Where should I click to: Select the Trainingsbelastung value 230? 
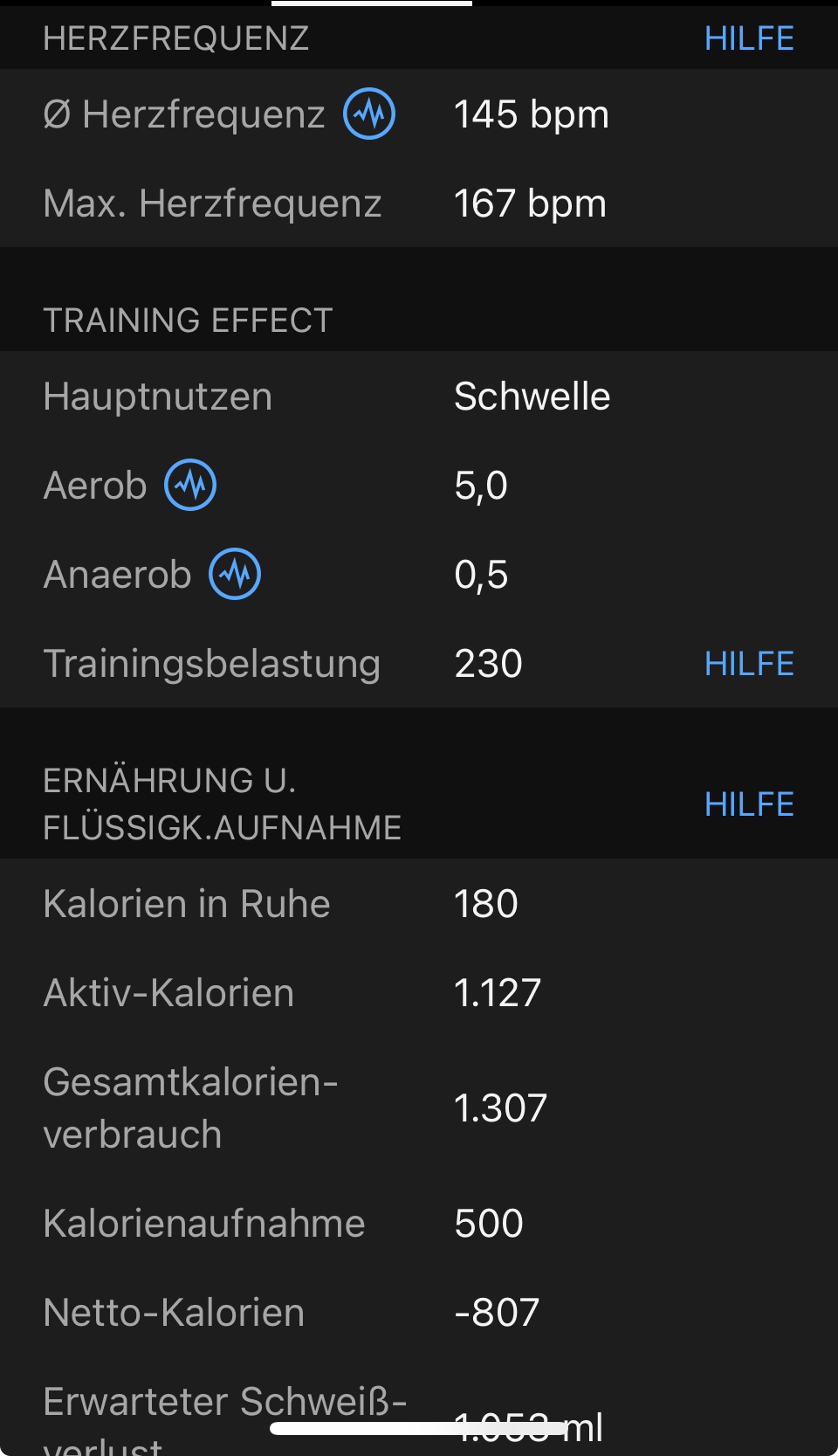pos(488,664)
